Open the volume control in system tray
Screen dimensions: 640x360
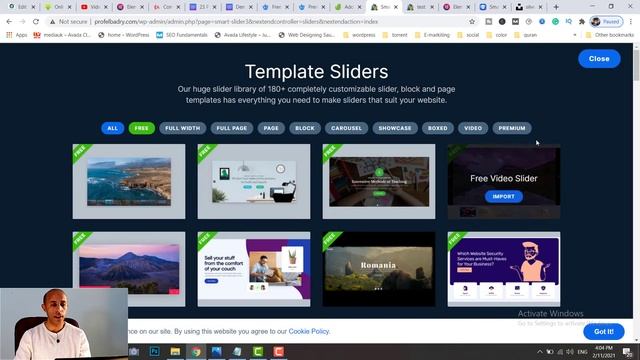tap(570, 352)
